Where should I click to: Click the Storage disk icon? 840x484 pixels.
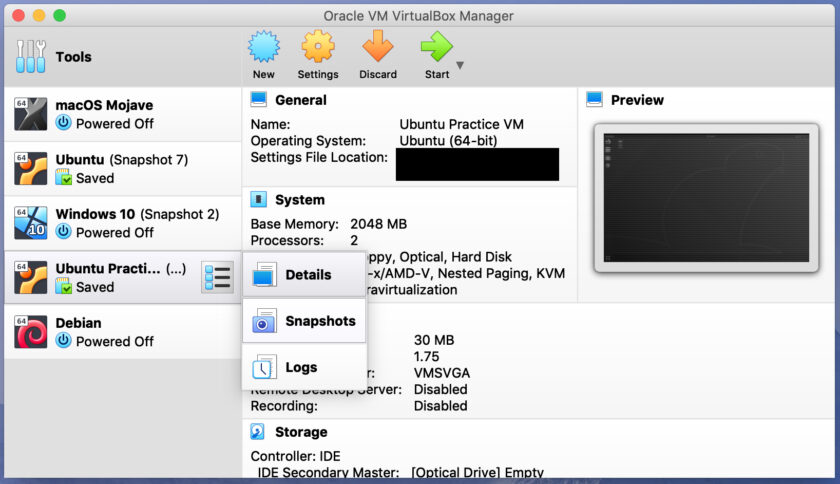tap(258, 432)
